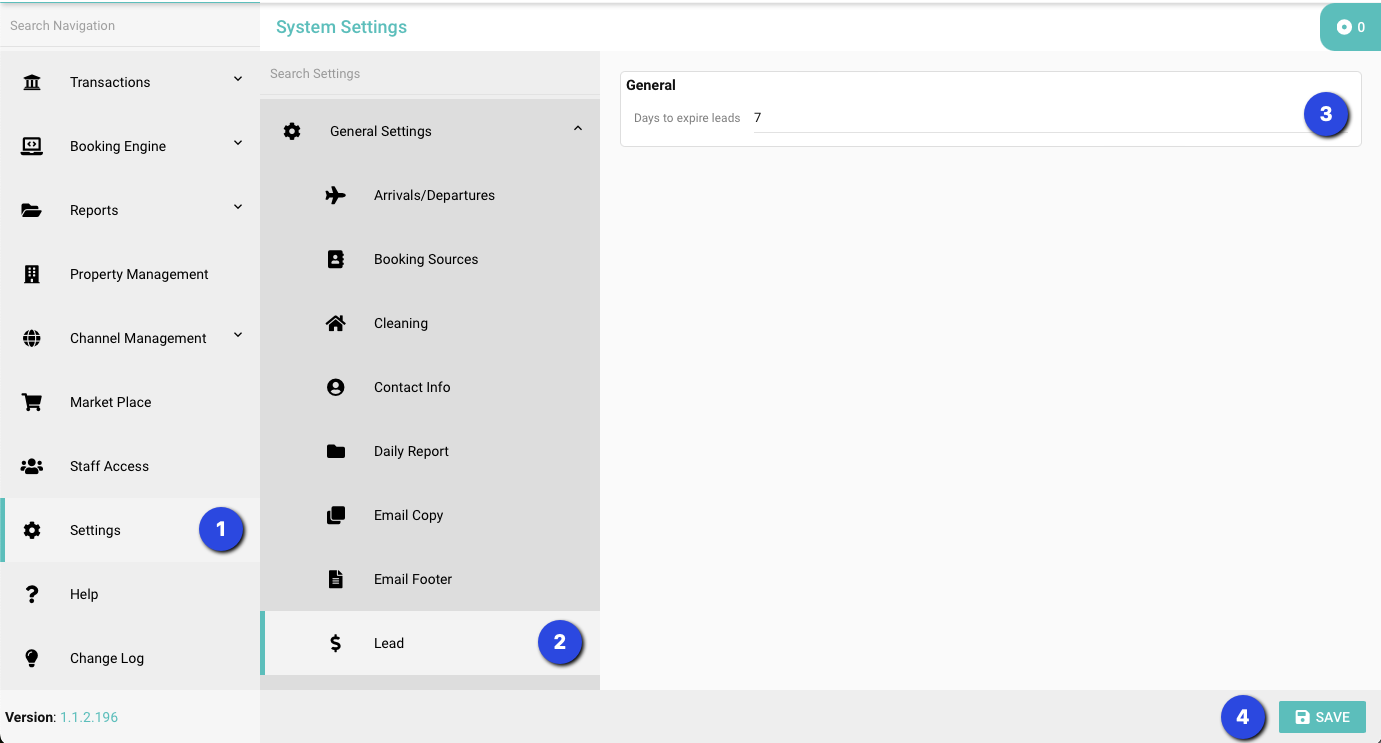Click the Reports folder icon
Image resolution: width=1381 pixels, height=743 pixels.
(x=32, y=210)
